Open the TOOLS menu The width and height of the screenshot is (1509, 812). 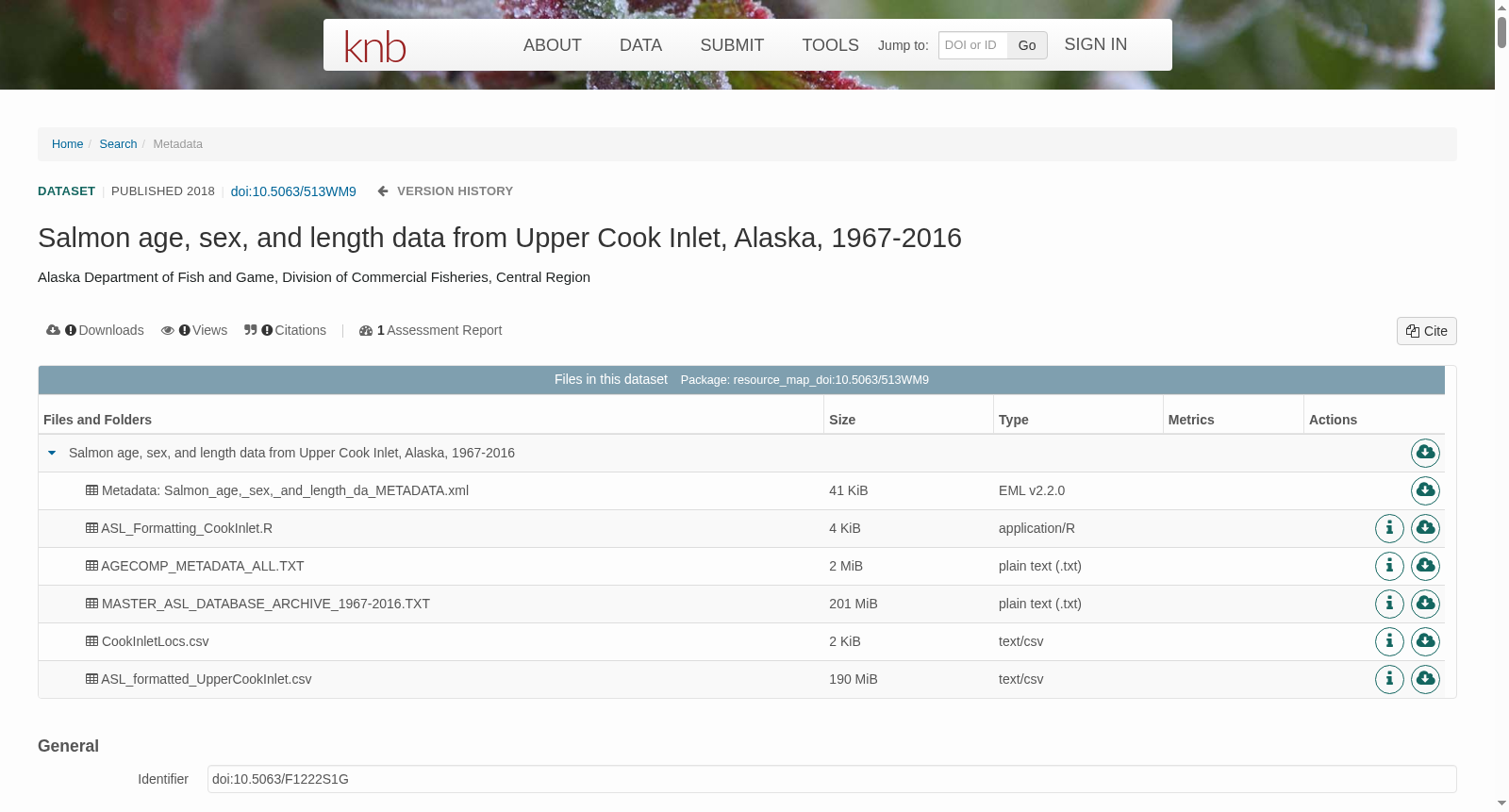pyautogui.click(x=830, y=45)
